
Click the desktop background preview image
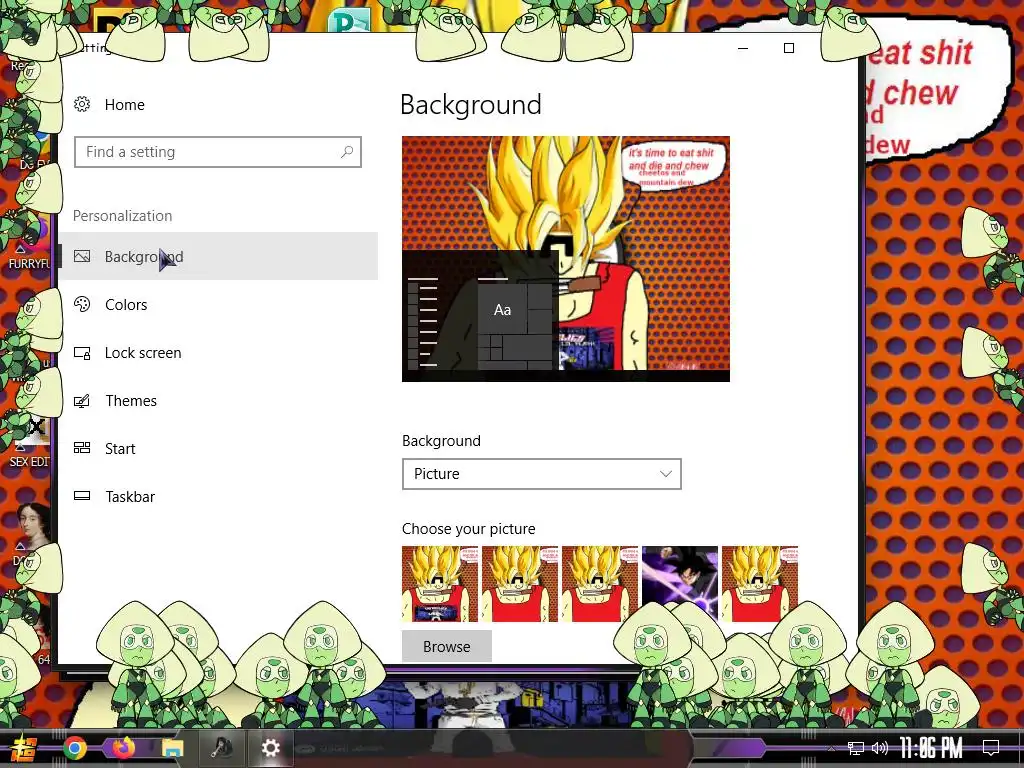[566, 259]
